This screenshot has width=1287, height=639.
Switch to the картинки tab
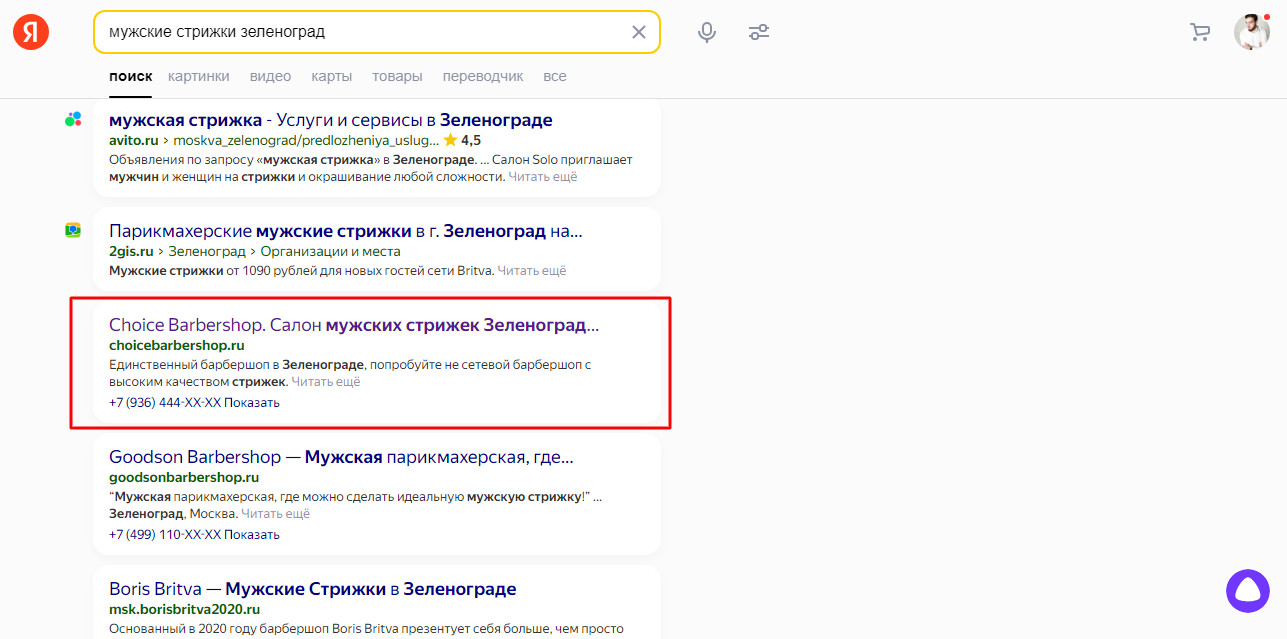coord(199,76)
